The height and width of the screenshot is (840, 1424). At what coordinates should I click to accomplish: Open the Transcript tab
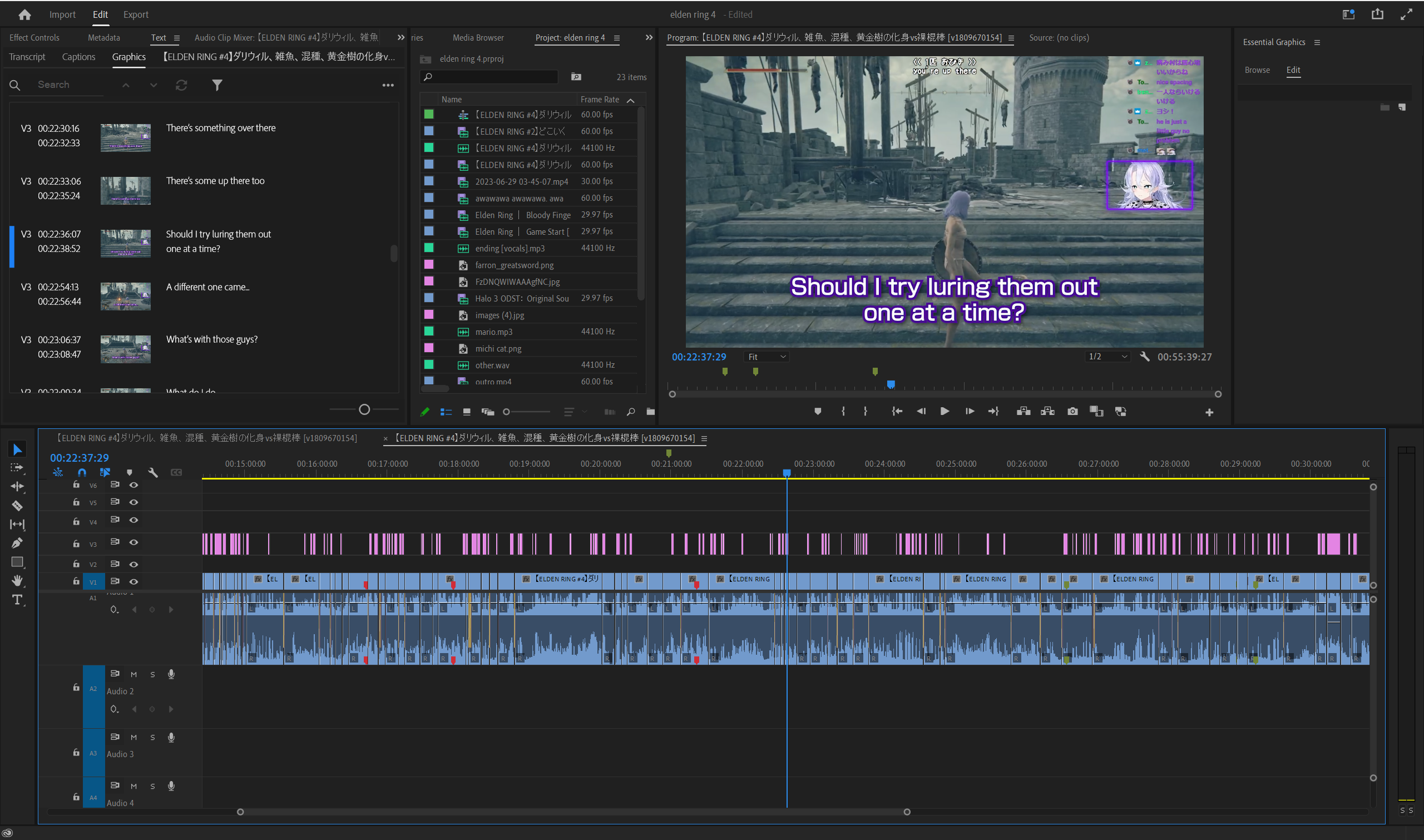click(27, 57)
